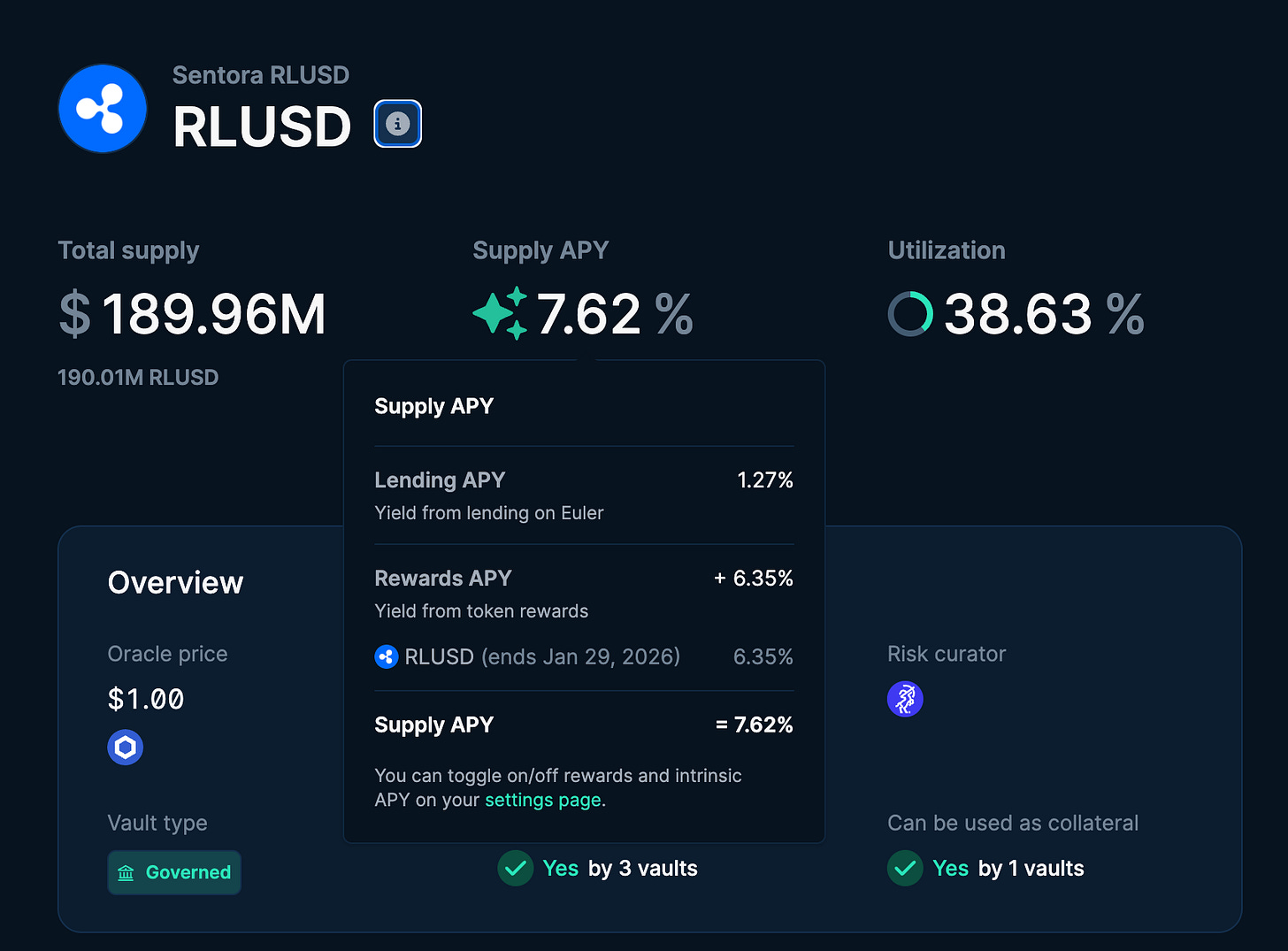This screenshot has height=951, width=1288.
Task: Click the Risk curator avatar icon
Action: pyautogui.click(x=905, y=699)
